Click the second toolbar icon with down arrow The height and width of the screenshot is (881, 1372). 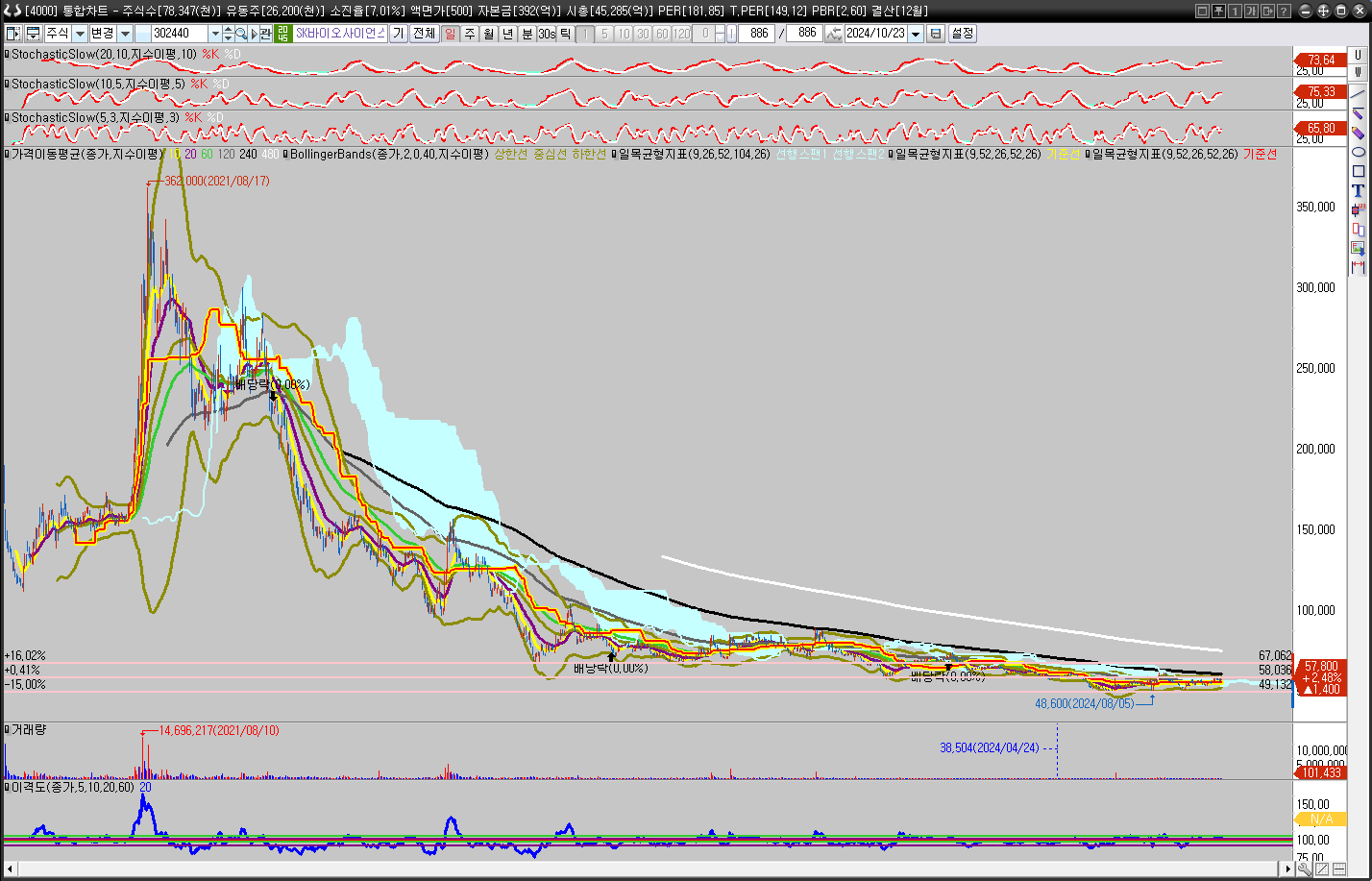click(x=33, y=34)
